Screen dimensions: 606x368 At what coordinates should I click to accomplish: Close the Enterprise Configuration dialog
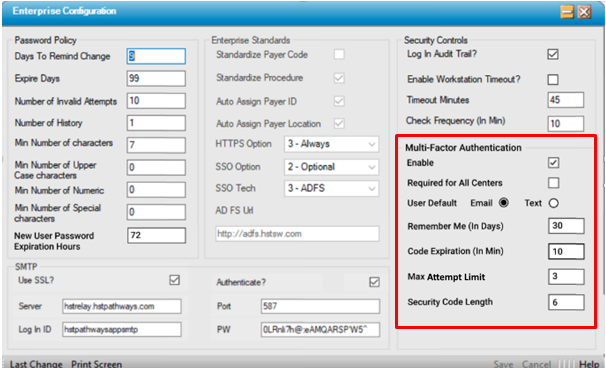[584, 12]
